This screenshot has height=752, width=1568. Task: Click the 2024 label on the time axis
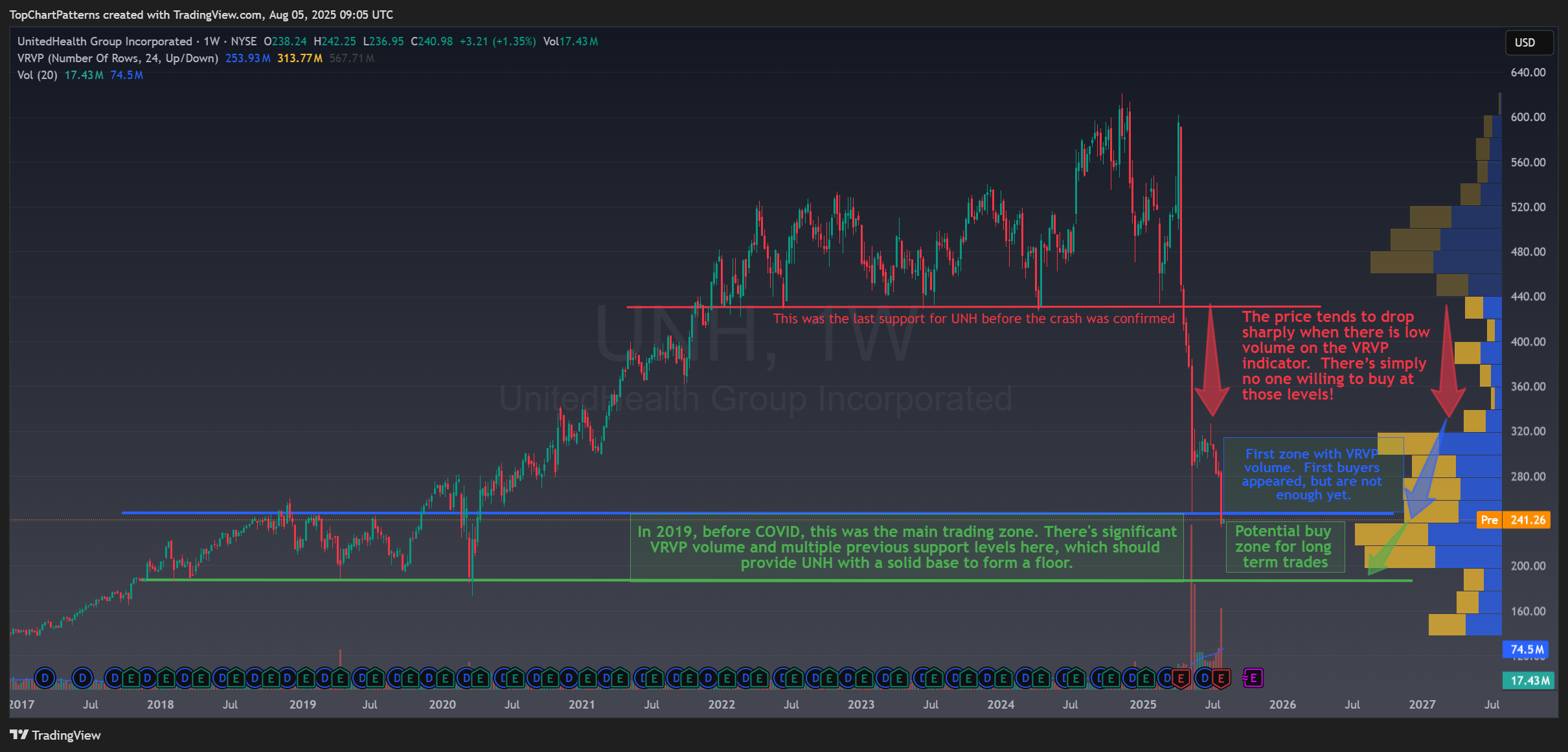click(1001, 705)
